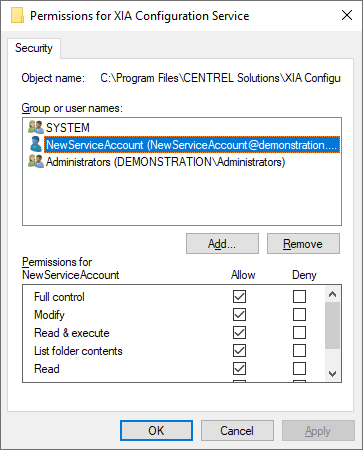This screenshot has height=450, width=363.
Task: Uncheck Allow for Full control
Action: pyautogui.click(x=239, y=296)
